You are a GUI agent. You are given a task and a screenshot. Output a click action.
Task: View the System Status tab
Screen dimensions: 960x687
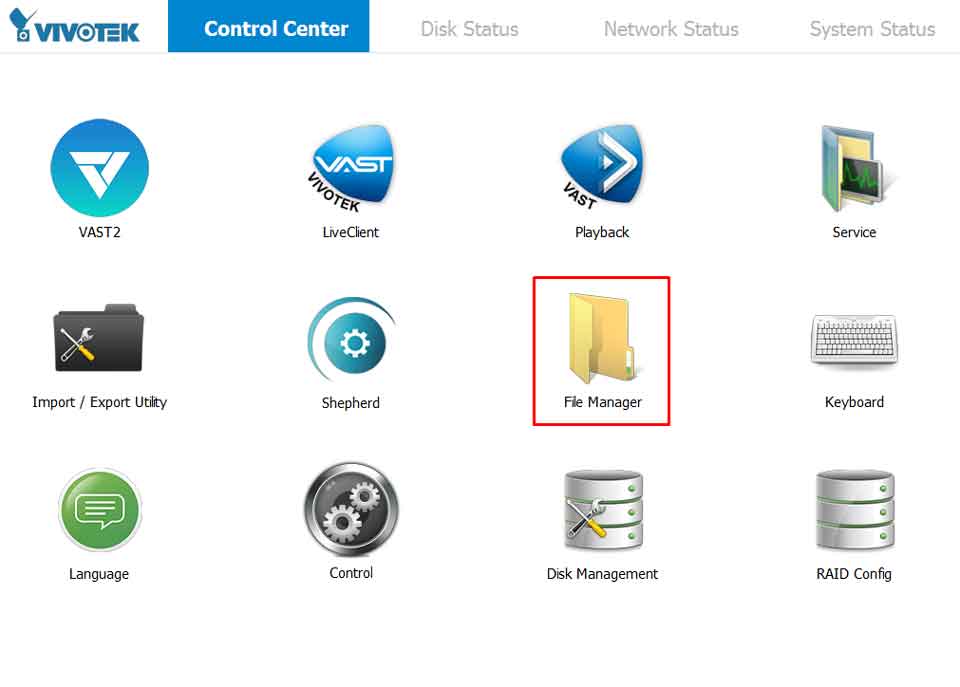pos(872,28)
